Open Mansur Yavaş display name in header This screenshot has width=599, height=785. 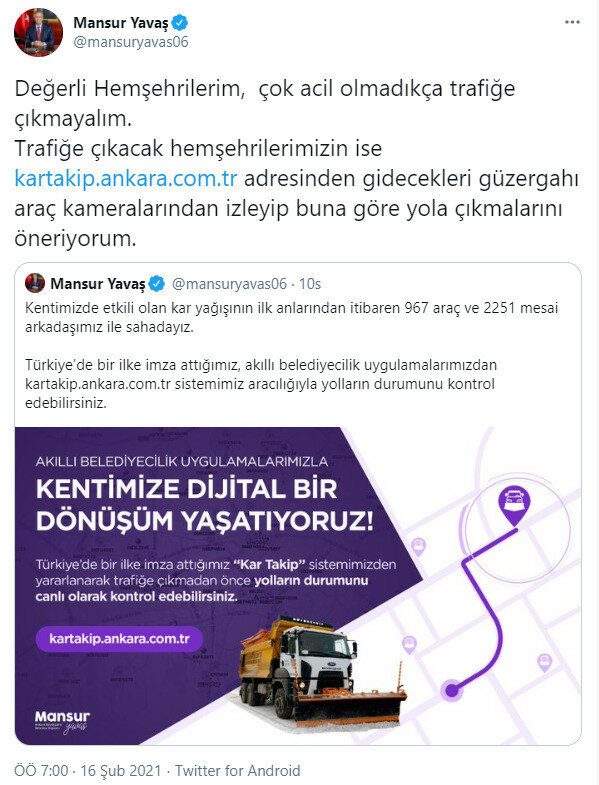[121, 23]
